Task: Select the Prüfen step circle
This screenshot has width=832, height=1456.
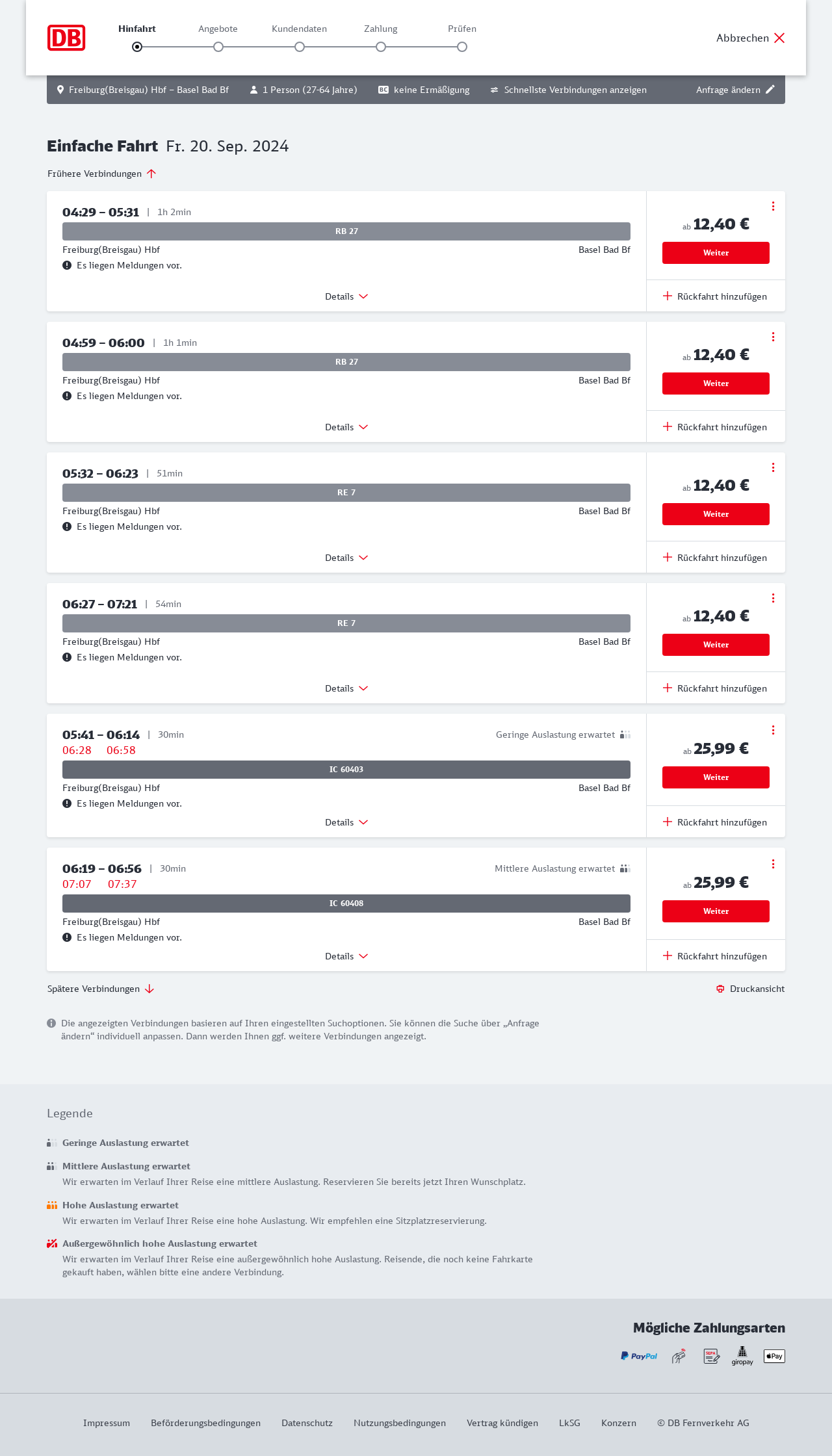Action: (x=462, y=47)
